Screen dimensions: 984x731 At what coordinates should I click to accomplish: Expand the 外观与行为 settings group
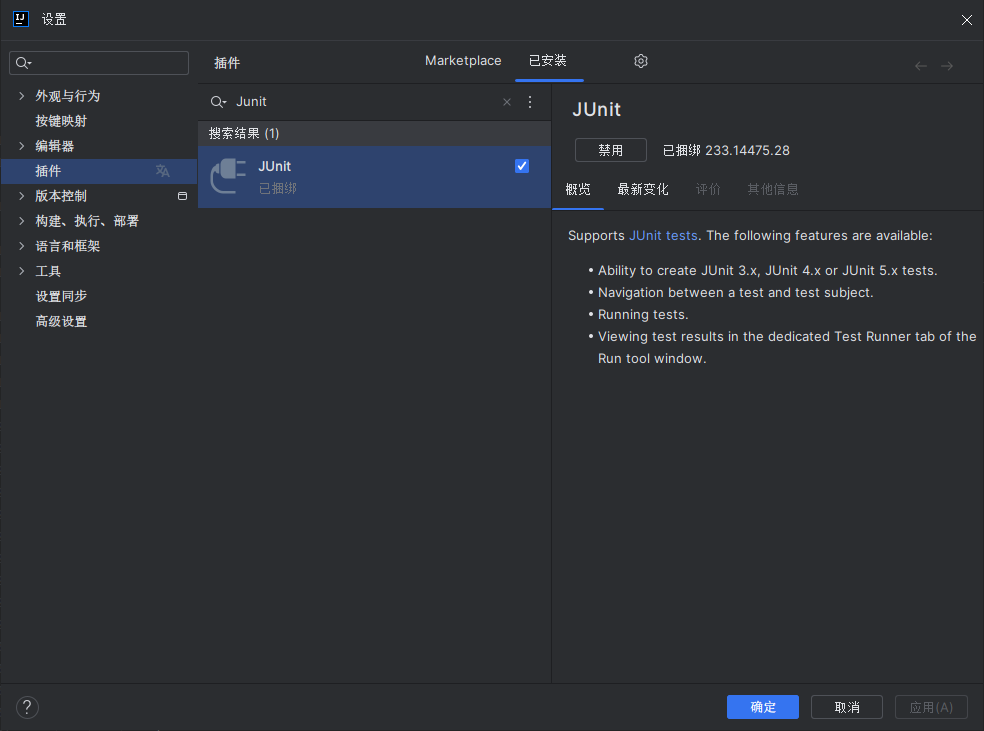click(21, 95)
